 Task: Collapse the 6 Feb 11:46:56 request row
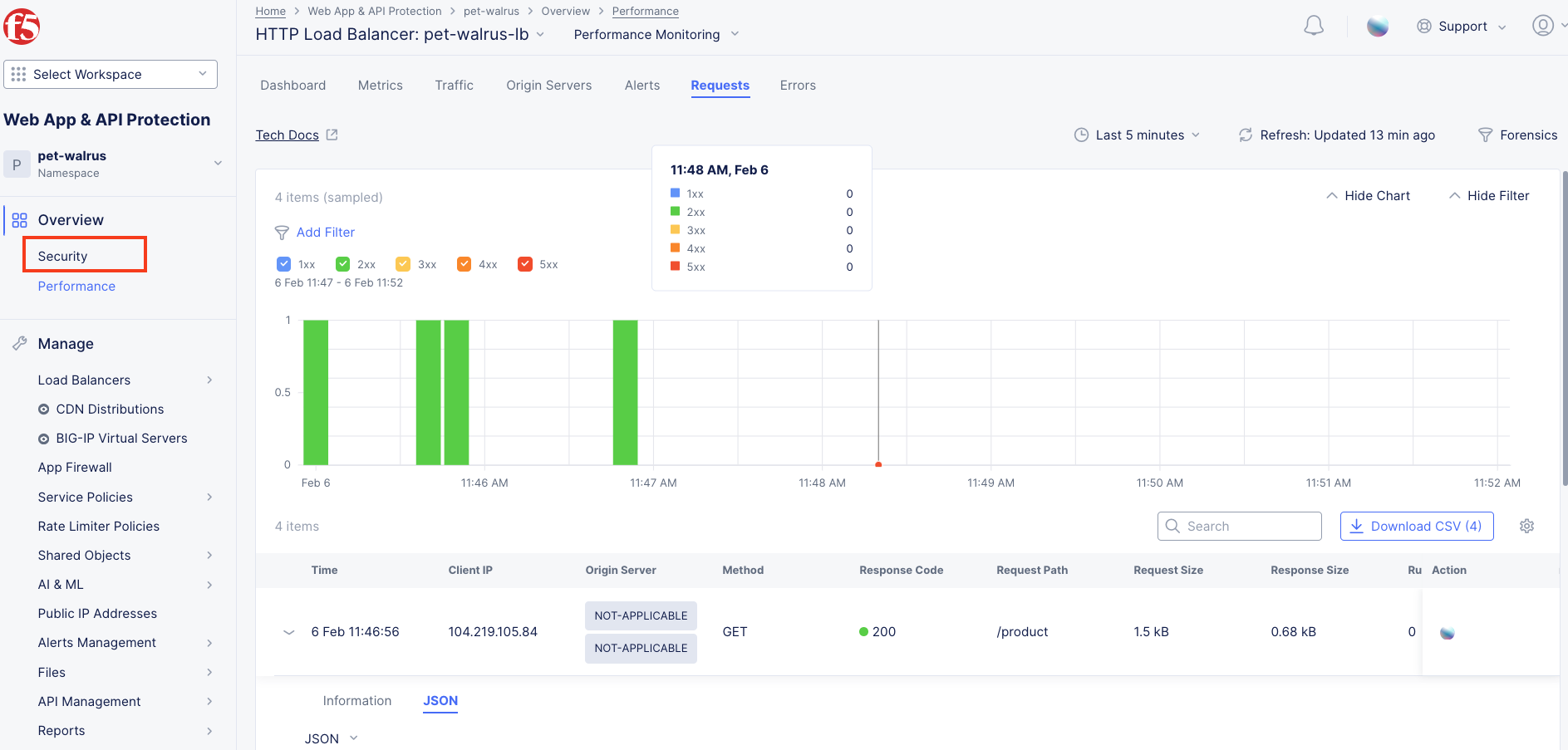[289, 632]
